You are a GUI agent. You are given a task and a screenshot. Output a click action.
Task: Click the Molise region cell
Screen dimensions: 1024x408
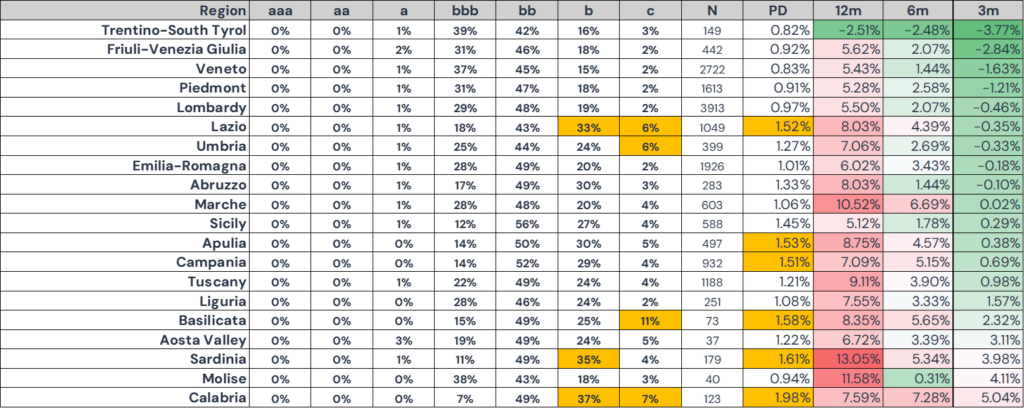(125, 379)
